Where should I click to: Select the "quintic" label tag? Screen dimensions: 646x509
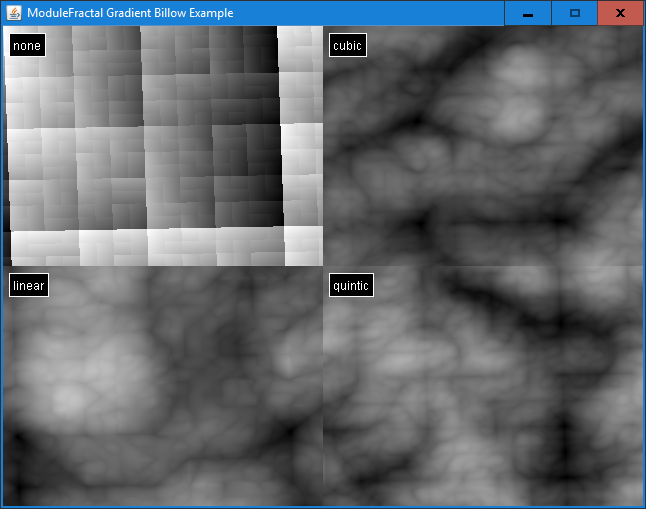click(351, 286)
